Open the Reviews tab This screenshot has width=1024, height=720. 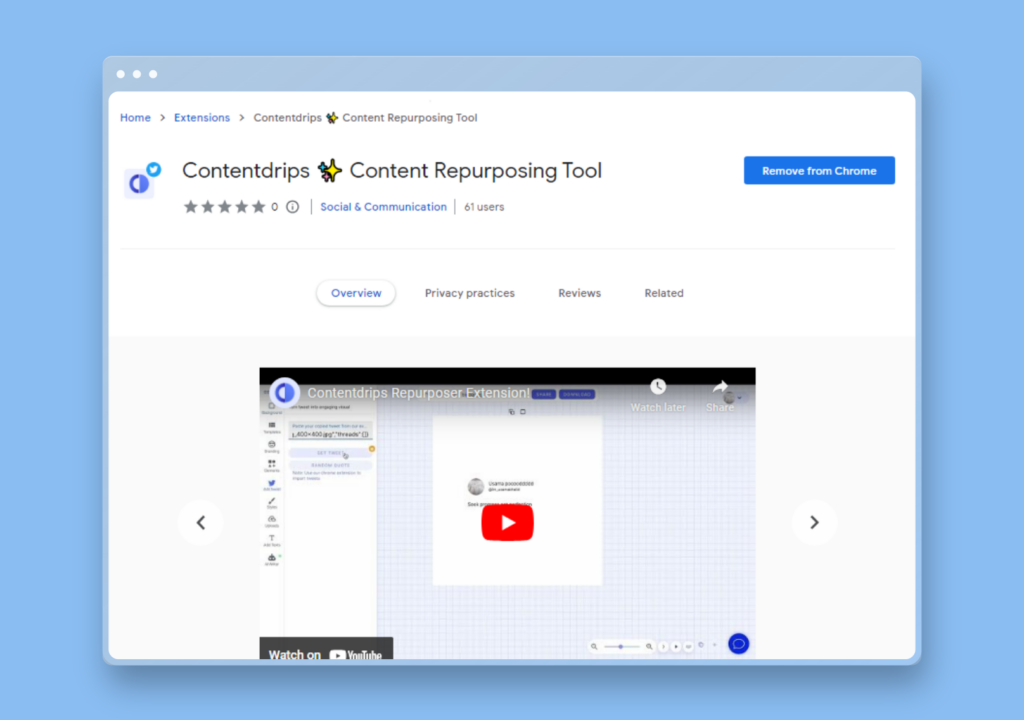(x=579, y=293)
